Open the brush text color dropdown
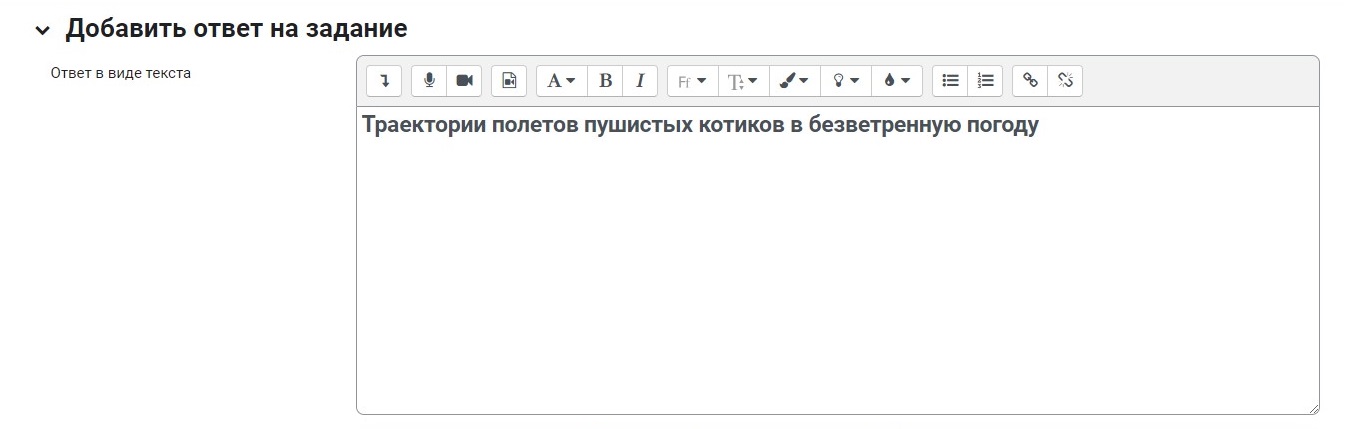The image size is (1345, 429). (x=795, y=81)
